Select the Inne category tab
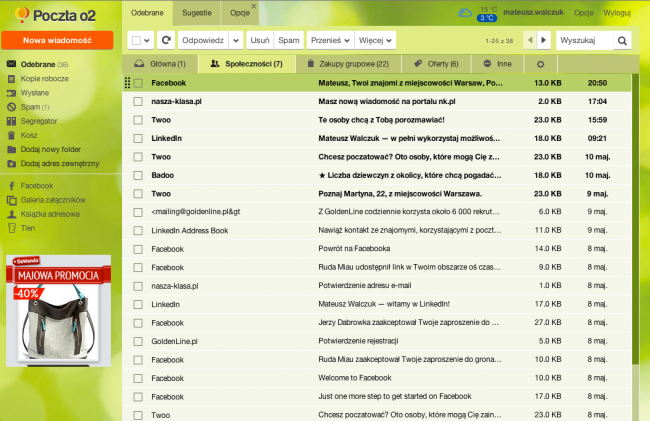Screen dimensions: 650x421 pyautogui.click(x=497, y=64)
